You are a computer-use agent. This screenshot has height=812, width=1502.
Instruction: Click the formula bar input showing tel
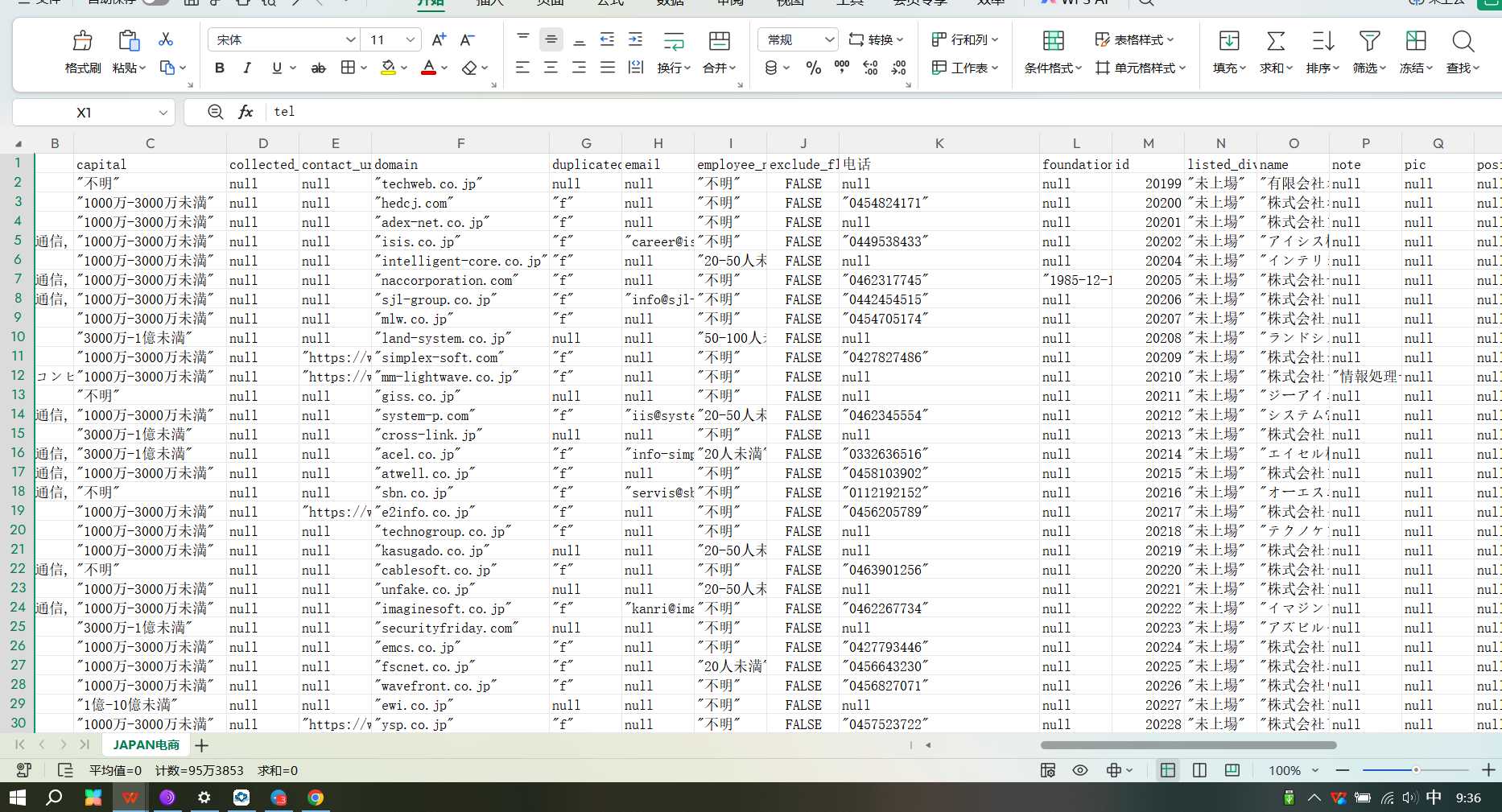884,112
